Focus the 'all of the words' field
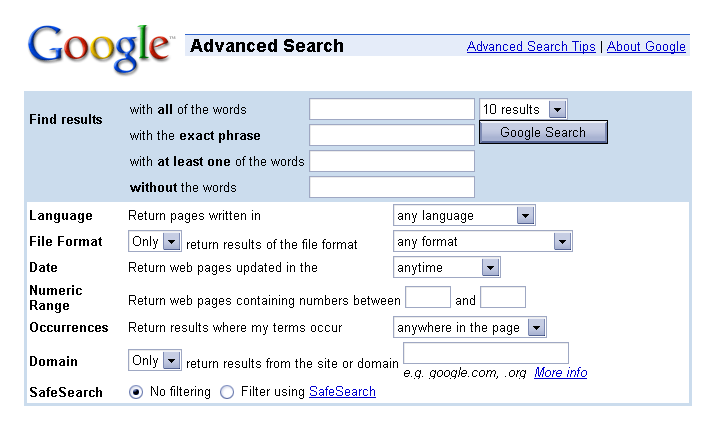This screenshot has width=723, height=421. (x=392, y=109)
